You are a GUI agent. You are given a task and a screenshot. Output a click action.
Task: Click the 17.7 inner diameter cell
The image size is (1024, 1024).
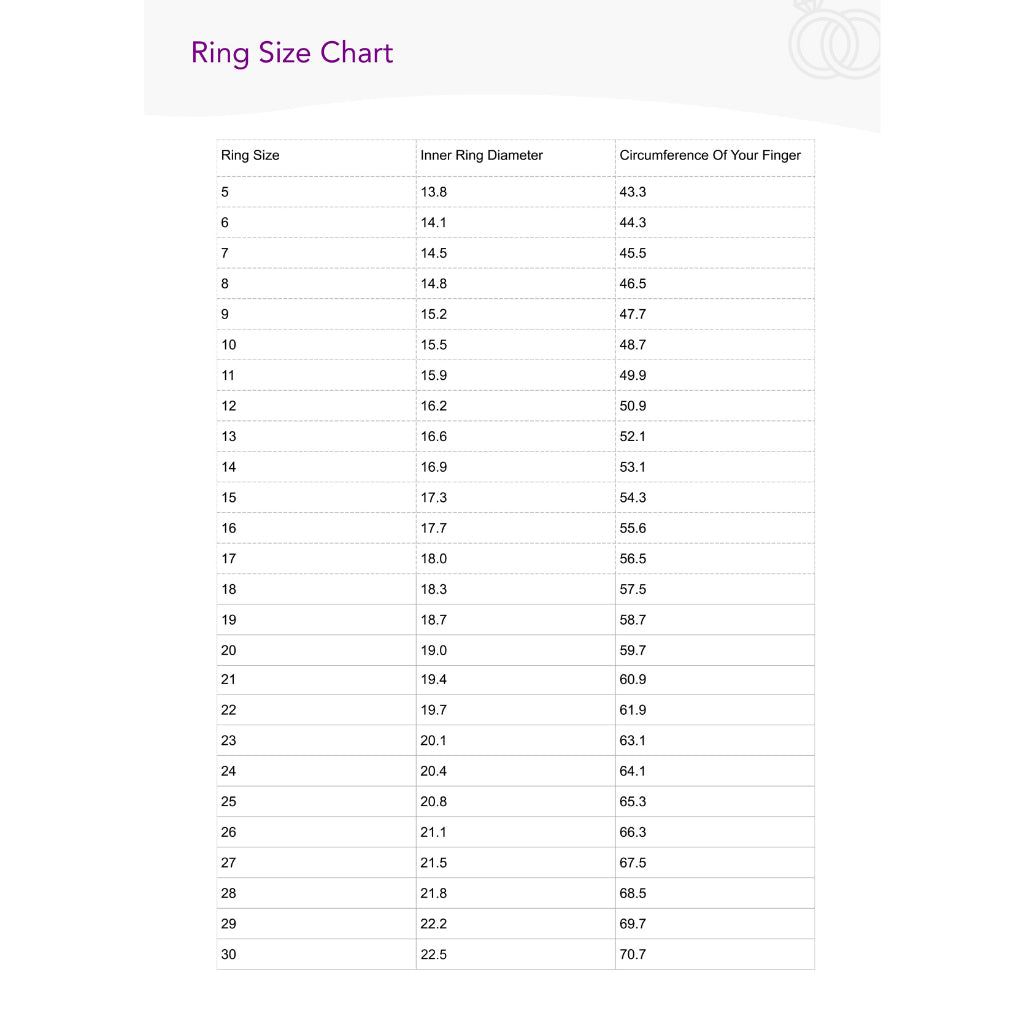[x=434, y=528]
